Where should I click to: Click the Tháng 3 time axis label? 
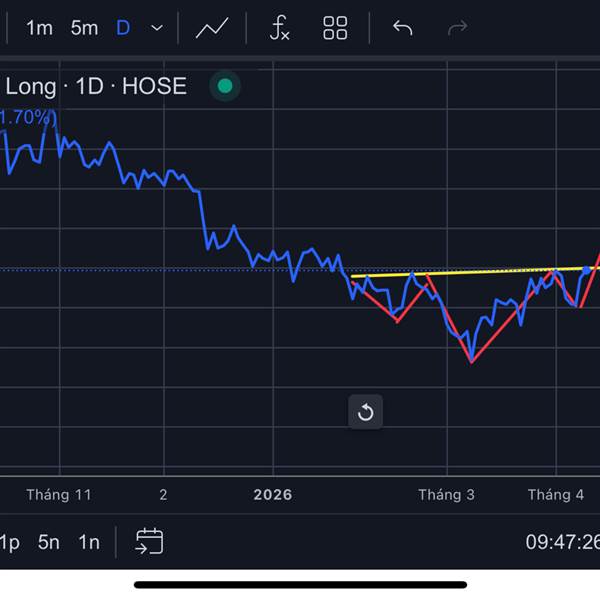coord(446,495)
